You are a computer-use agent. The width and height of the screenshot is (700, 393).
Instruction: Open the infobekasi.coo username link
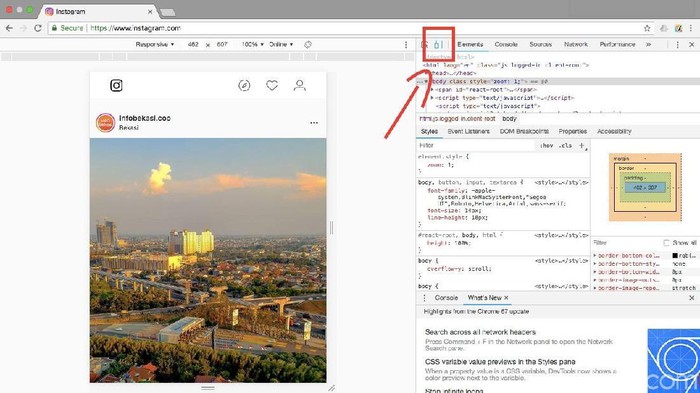(x=145, y=118)
